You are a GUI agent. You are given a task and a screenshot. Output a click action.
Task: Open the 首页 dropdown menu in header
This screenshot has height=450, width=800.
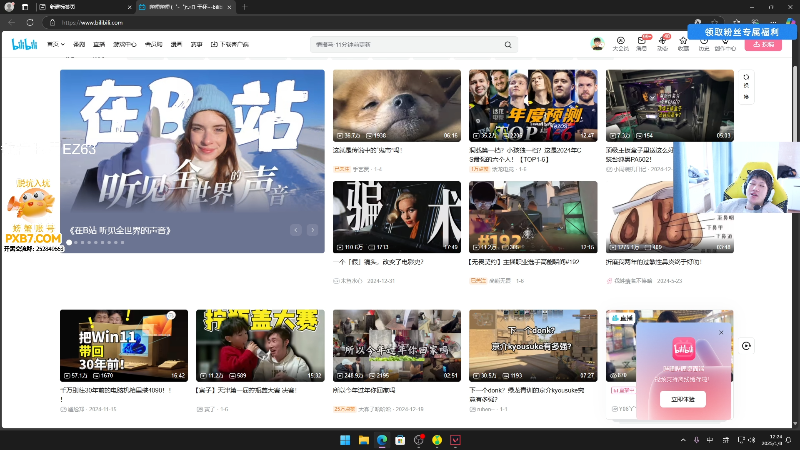pyautogui.click(x=56, y=44)
